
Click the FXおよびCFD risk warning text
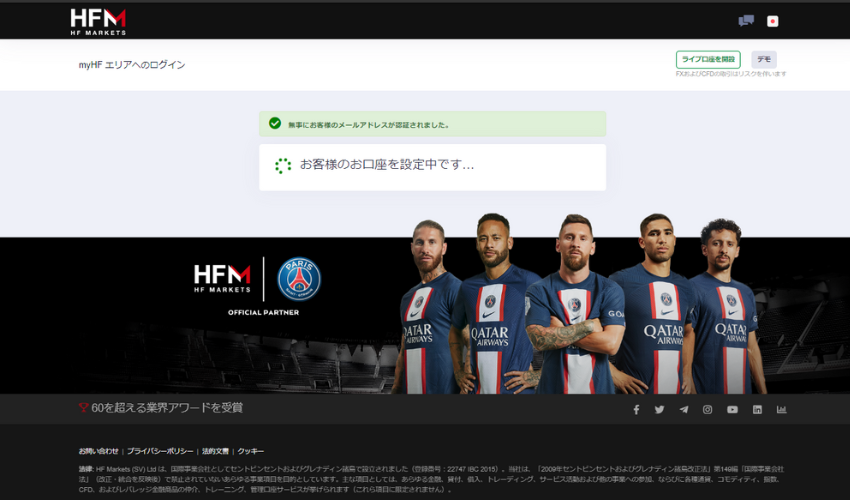[x=731, y=74]
